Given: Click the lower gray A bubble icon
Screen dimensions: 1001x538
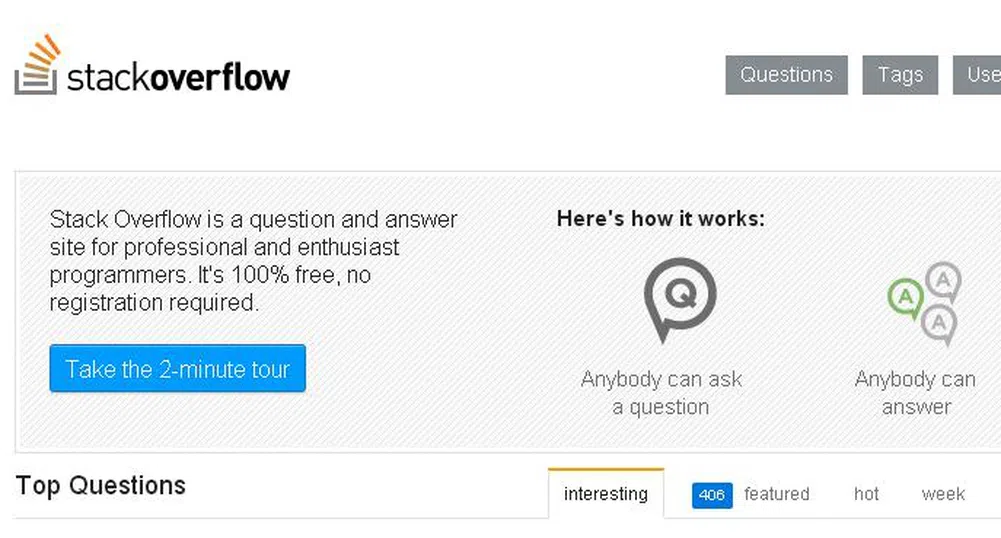Looking at the screenshot, I should [x=939, y=324].
